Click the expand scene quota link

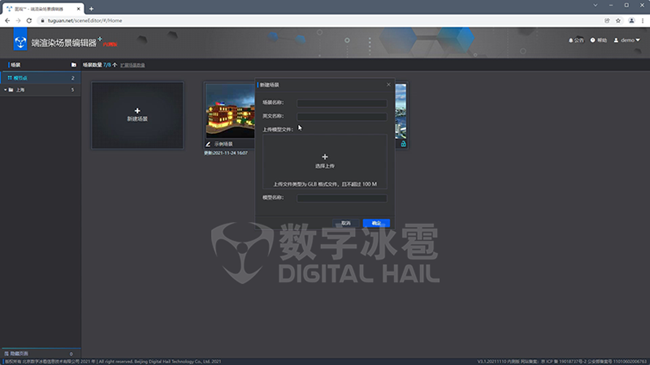pos(133,65)
